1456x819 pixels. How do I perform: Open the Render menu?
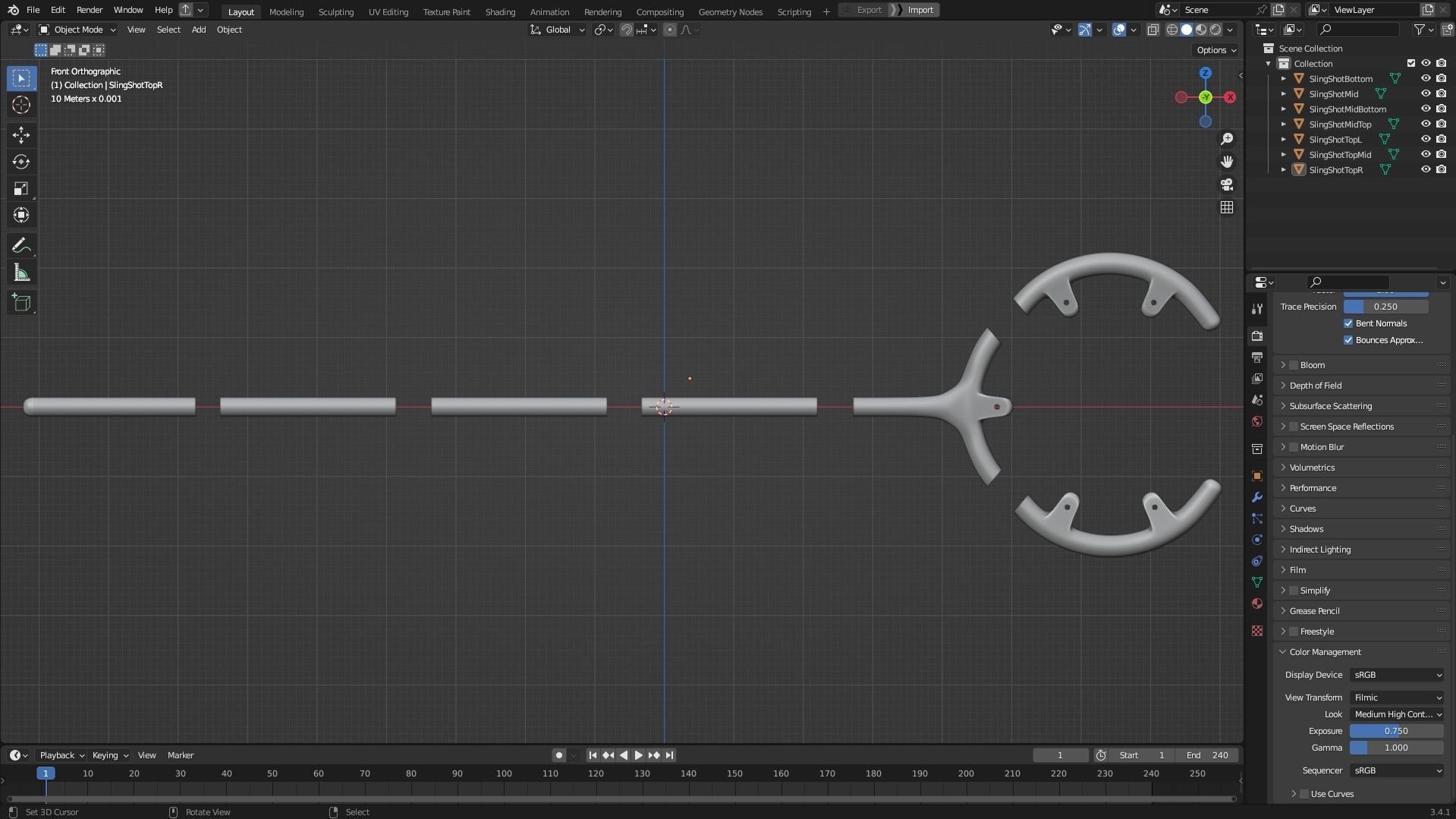[90, 10]
